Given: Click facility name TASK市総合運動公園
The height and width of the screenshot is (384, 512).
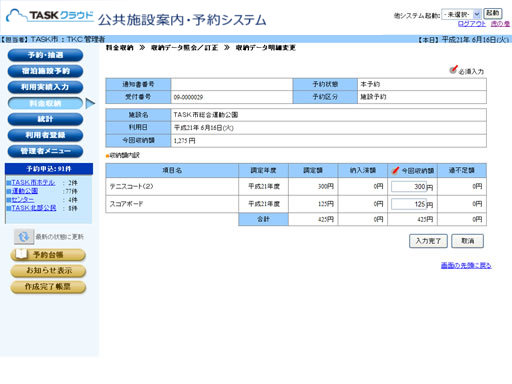Looking at the screenshot, I should [206, 115].
